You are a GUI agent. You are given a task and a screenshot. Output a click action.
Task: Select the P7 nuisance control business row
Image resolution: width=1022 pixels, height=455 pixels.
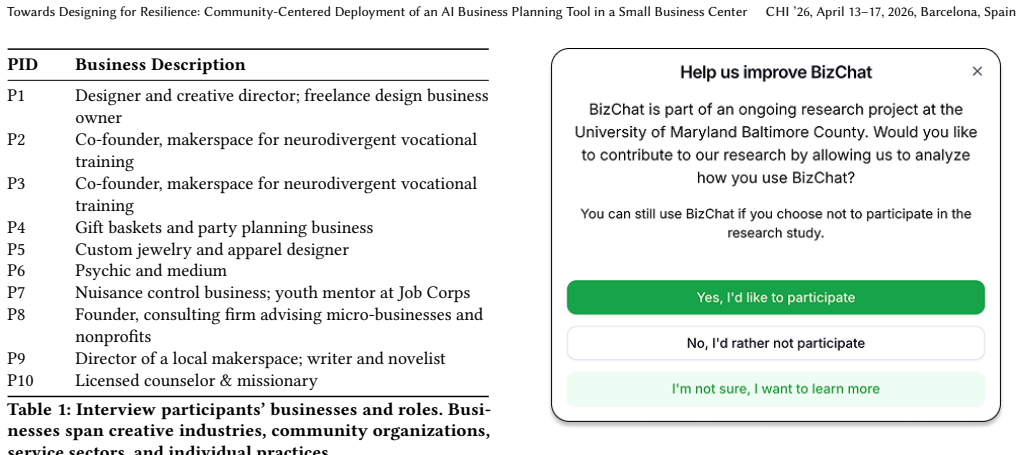click(248, 293)
